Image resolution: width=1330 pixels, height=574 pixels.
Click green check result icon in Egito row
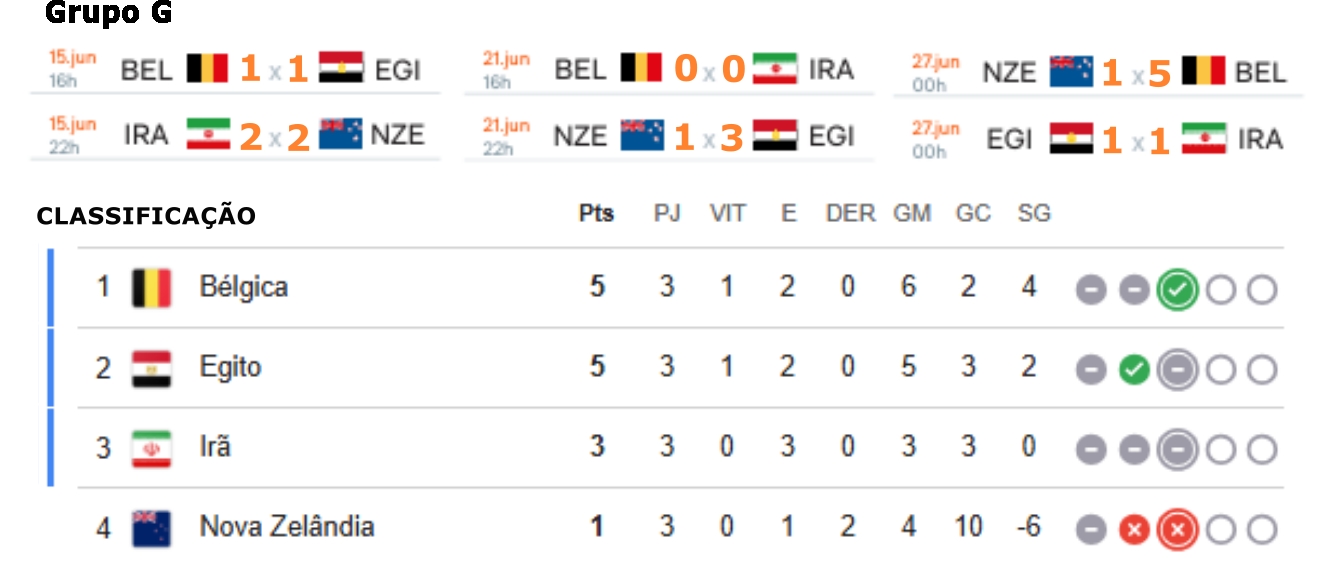[x=1133, y=371]
